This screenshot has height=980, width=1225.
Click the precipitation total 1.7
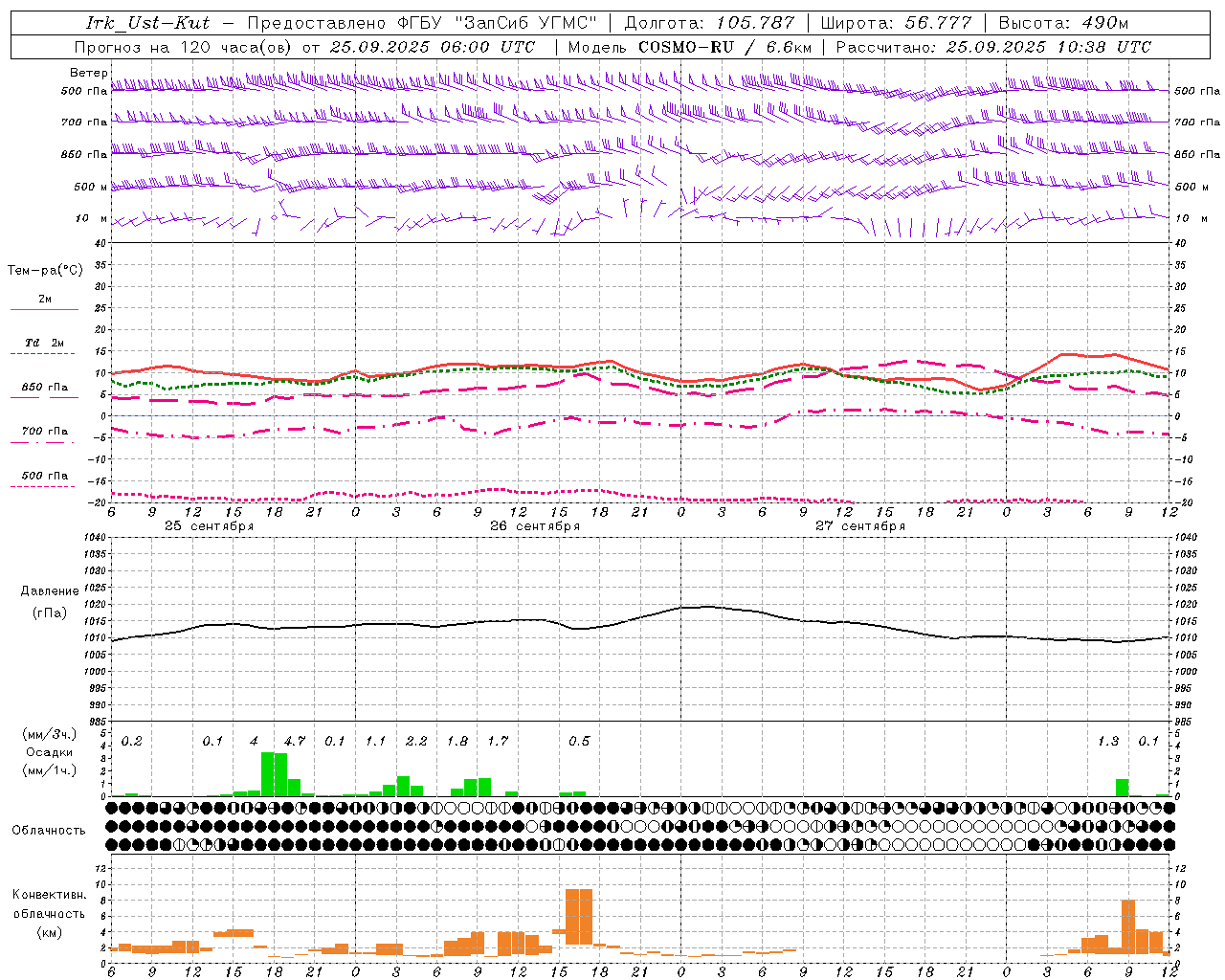498,741
